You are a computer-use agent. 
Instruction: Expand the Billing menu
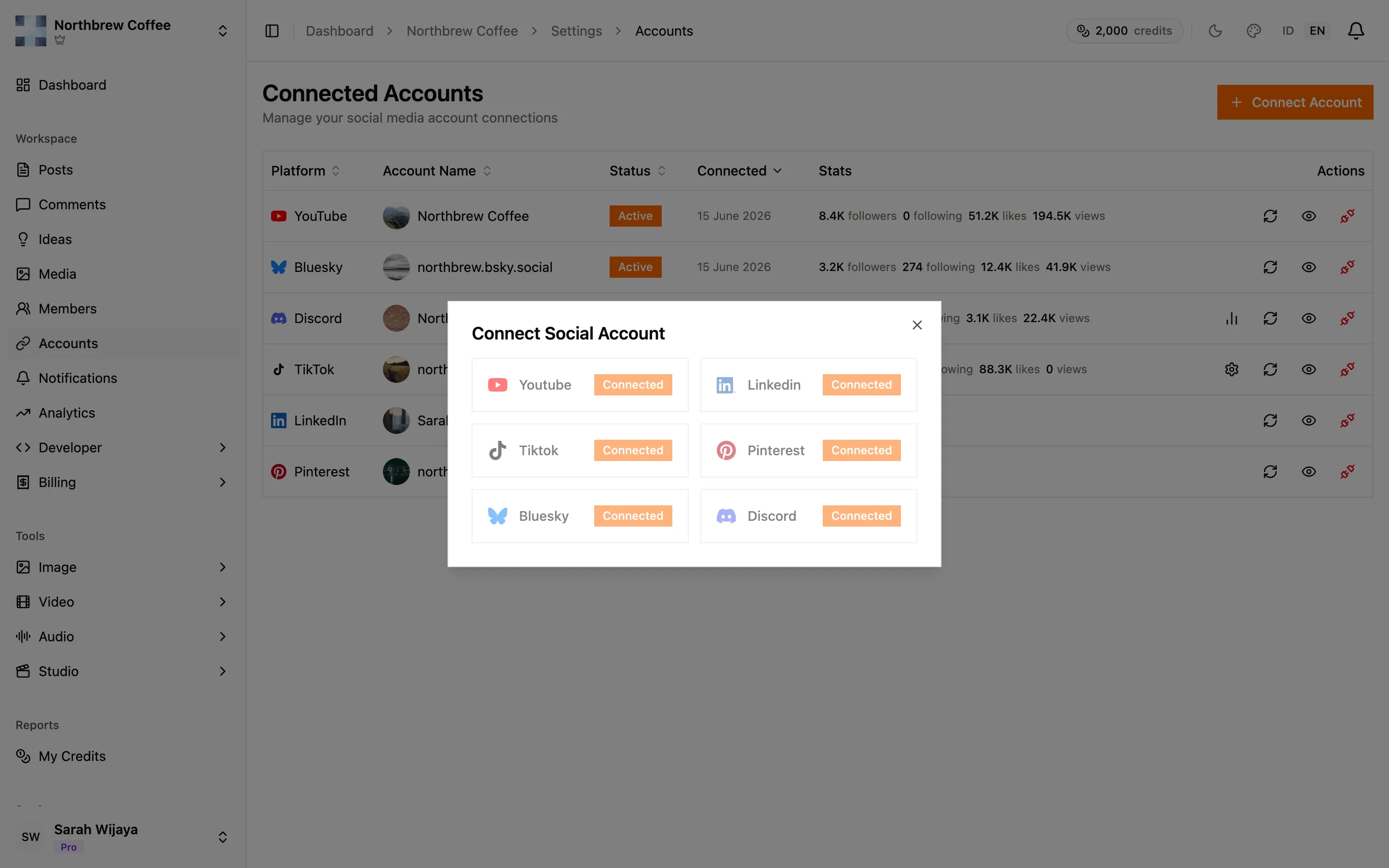122,482
